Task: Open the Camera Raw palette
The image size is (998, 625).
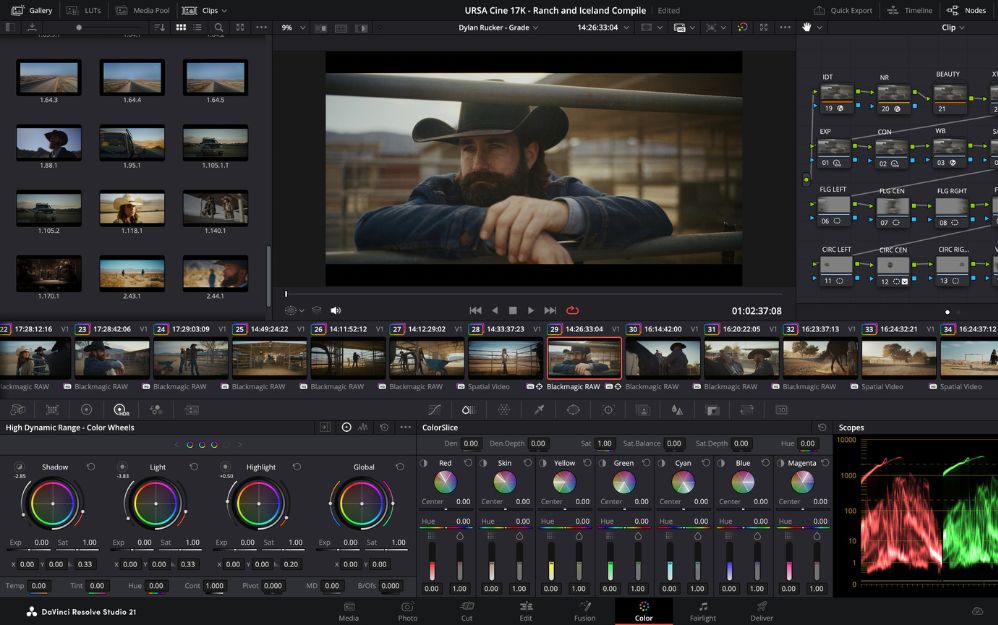Action: 18,410
